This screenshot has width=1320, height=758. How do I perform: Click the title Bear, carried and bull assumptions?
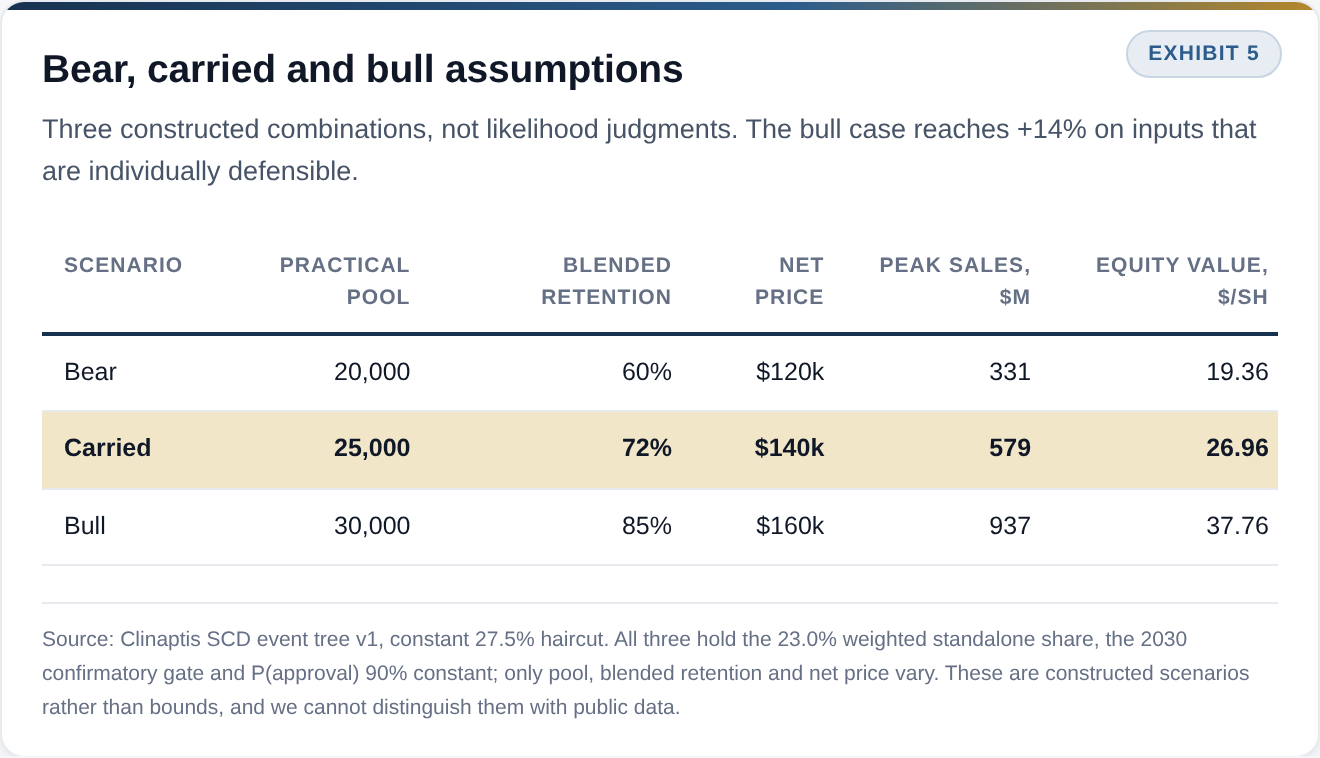[363, 69]
